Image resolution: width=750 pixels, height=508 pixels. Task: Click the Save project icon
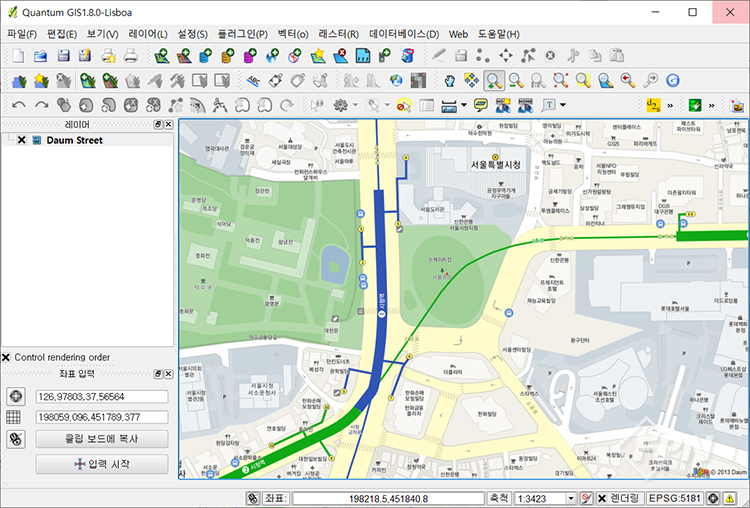tap(63, 56)
